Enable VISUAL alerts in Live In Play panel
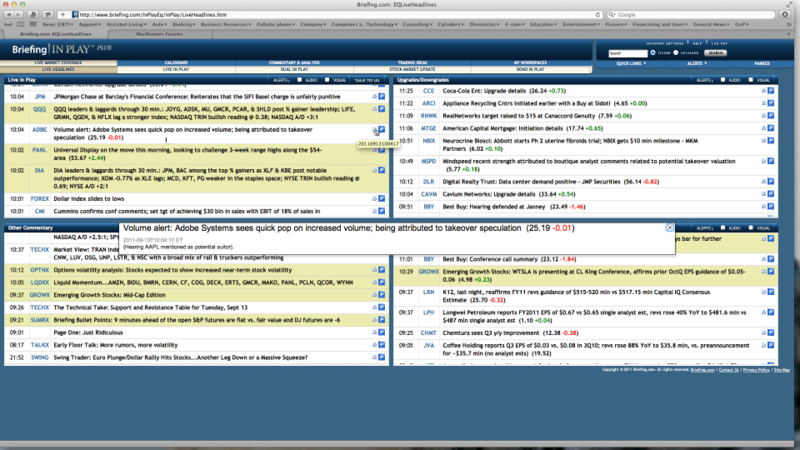This screenshot has width=800, height=450. pyautogui.click(x=327, y=80)
